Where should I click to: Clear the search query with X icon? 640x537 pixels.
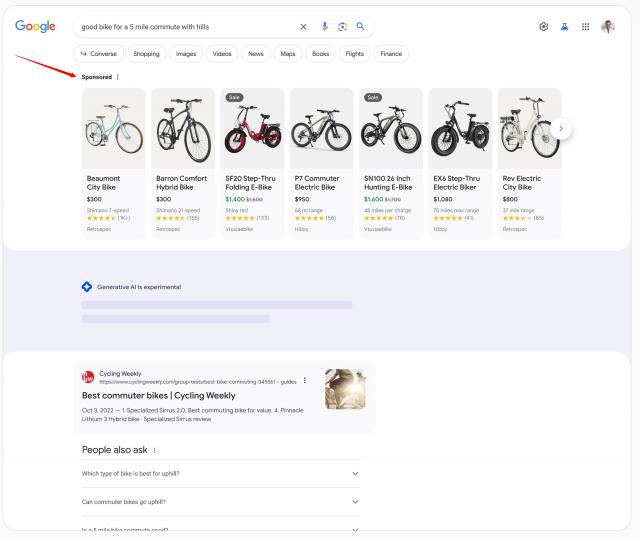click(303, 27)
